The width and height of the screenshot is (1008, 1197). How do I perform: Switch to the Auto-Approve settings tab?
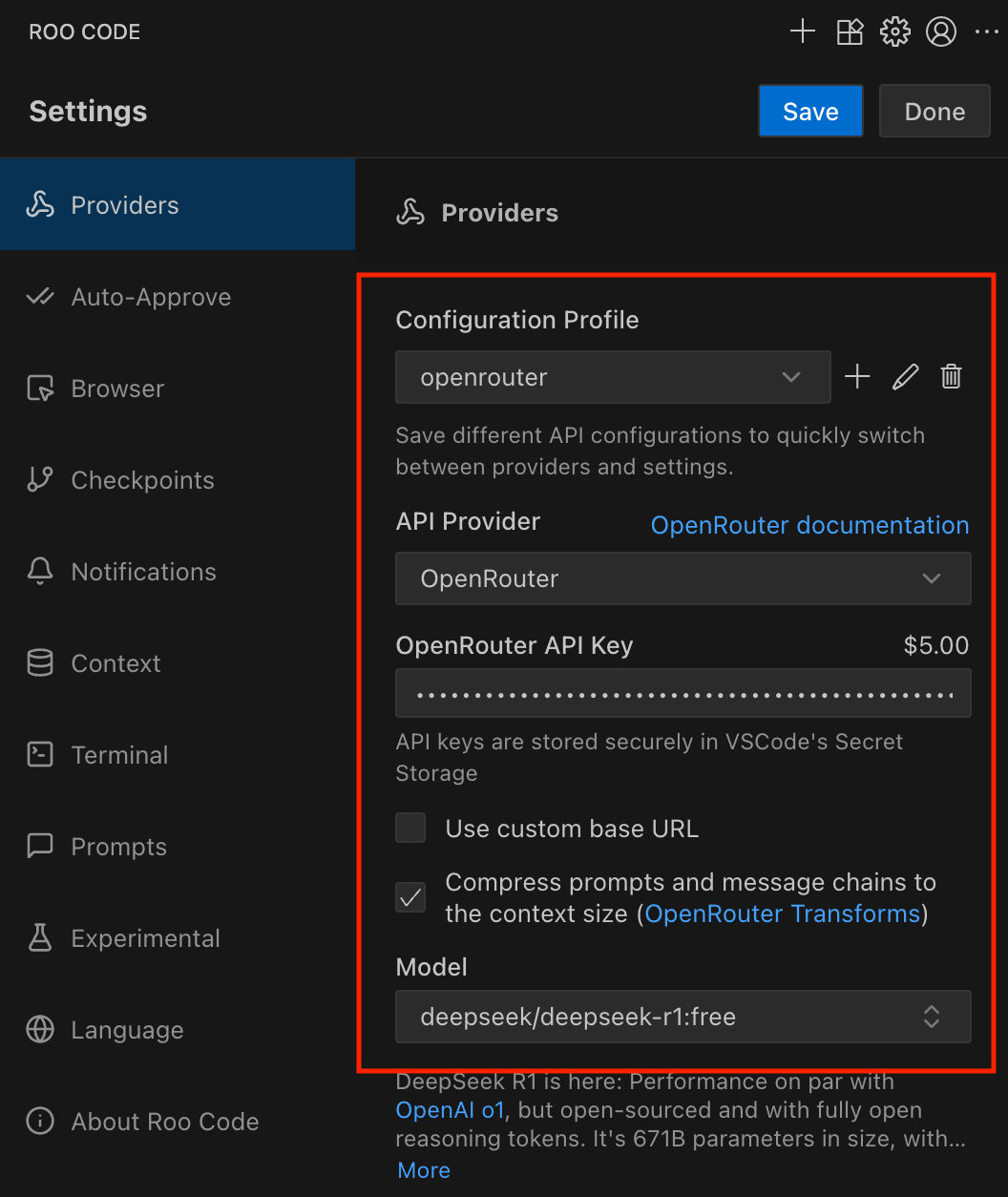click(178, 297)
